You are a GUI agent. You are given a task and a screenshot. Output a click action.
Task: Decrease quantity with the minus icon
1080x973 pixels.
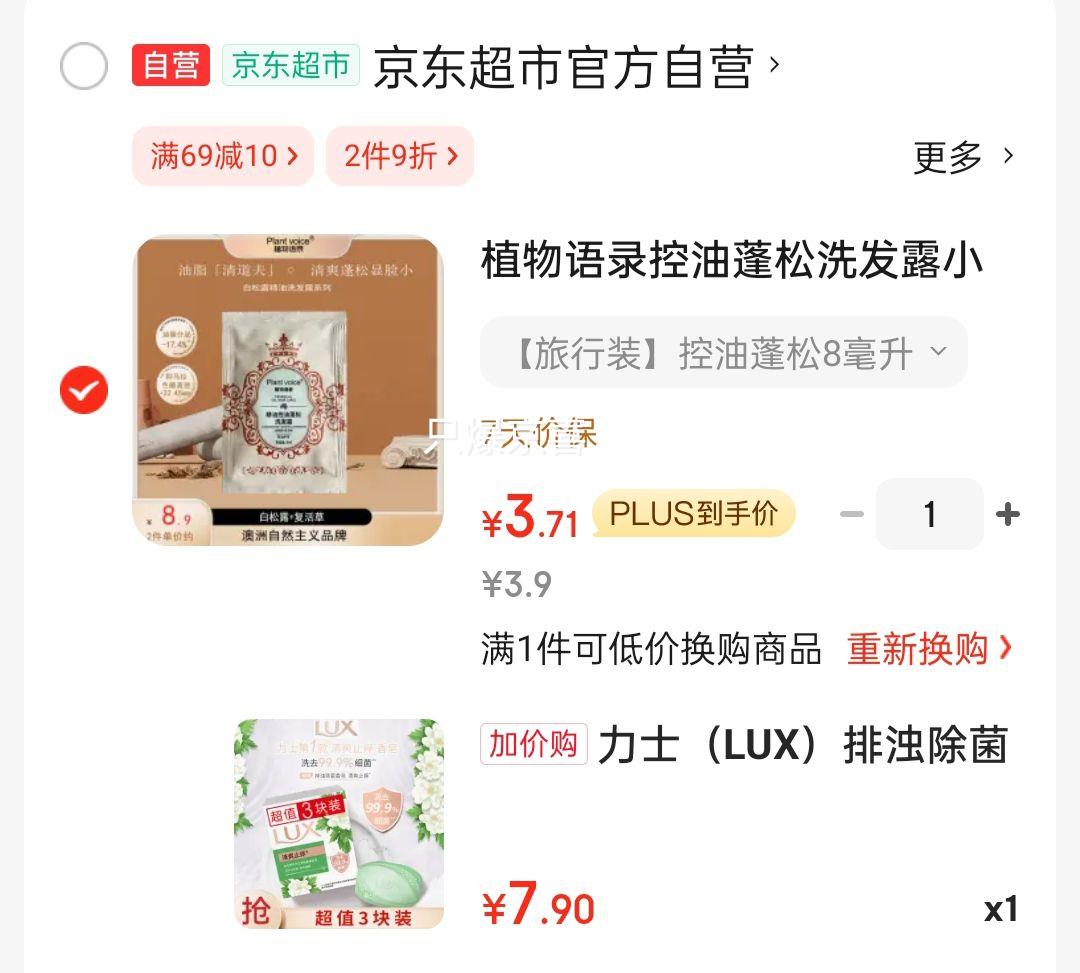pos(852,514)
